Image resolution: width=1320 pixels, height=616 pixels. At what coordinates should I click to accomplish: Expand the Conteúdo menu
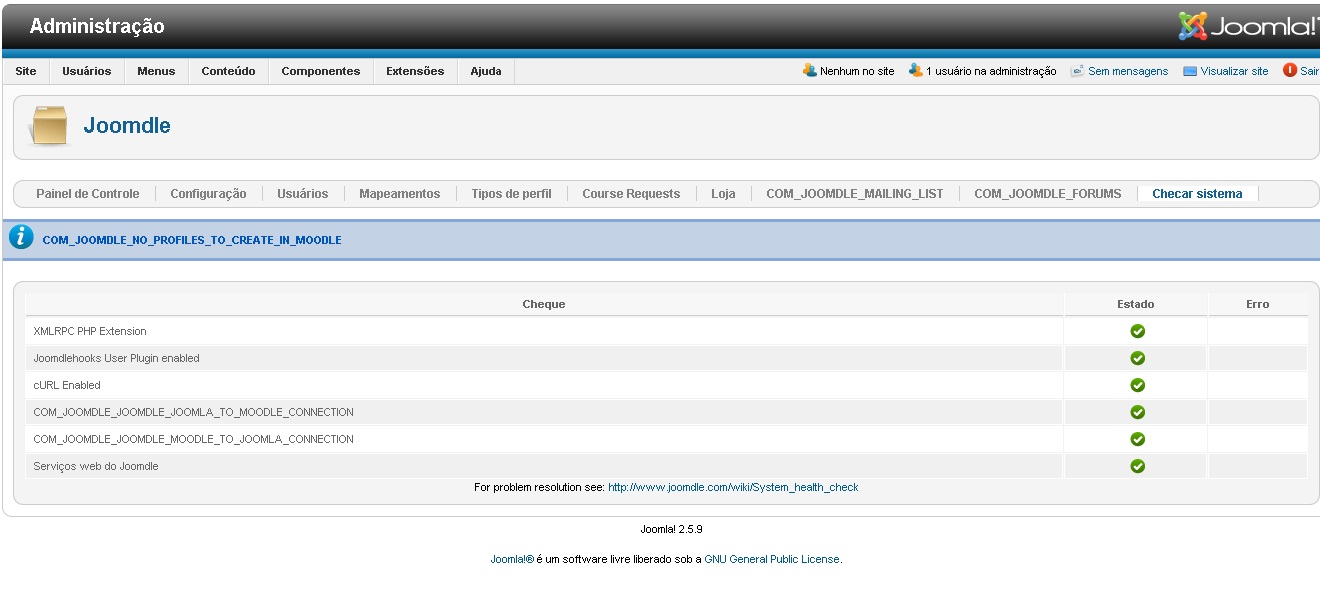click(x=228, y=71)
